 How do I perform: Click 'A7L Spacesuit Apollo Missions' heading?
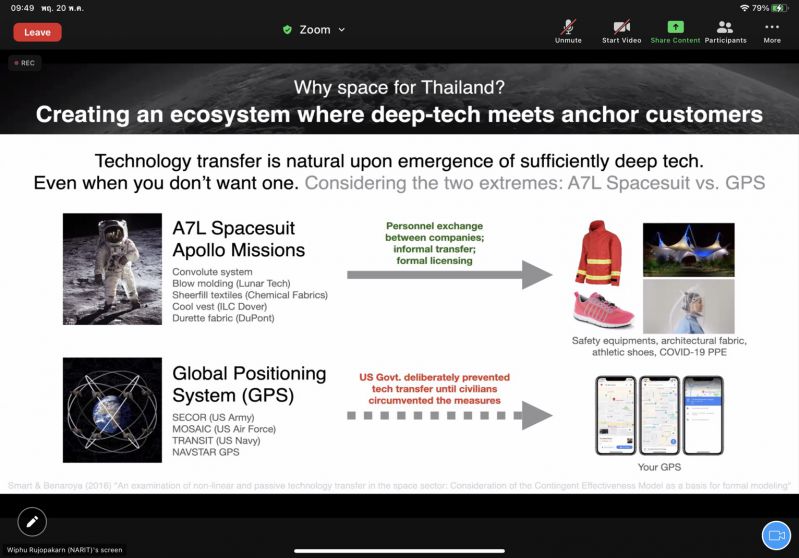tap(238, 239)
